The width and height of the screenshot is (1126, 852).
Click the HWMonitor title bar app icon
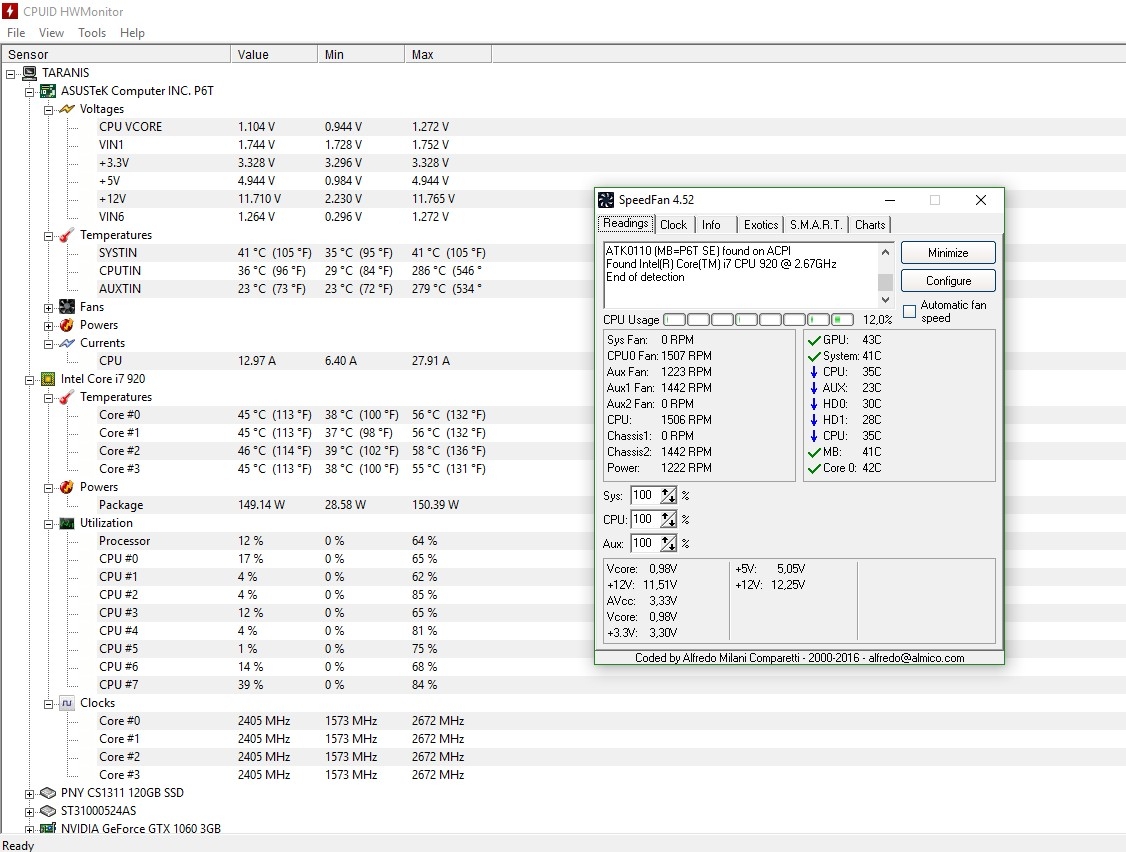(9, 11)
